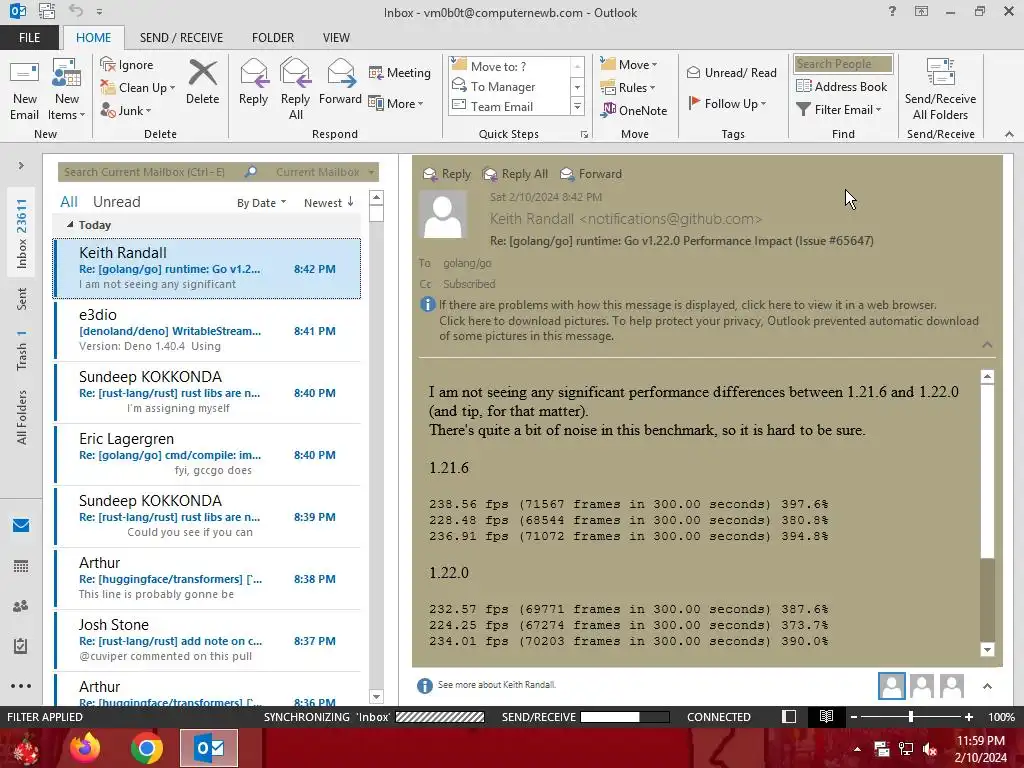Screen dimensions: 1024x768
Task: Send message to OneNote
Action: click(x=634, y=110)
